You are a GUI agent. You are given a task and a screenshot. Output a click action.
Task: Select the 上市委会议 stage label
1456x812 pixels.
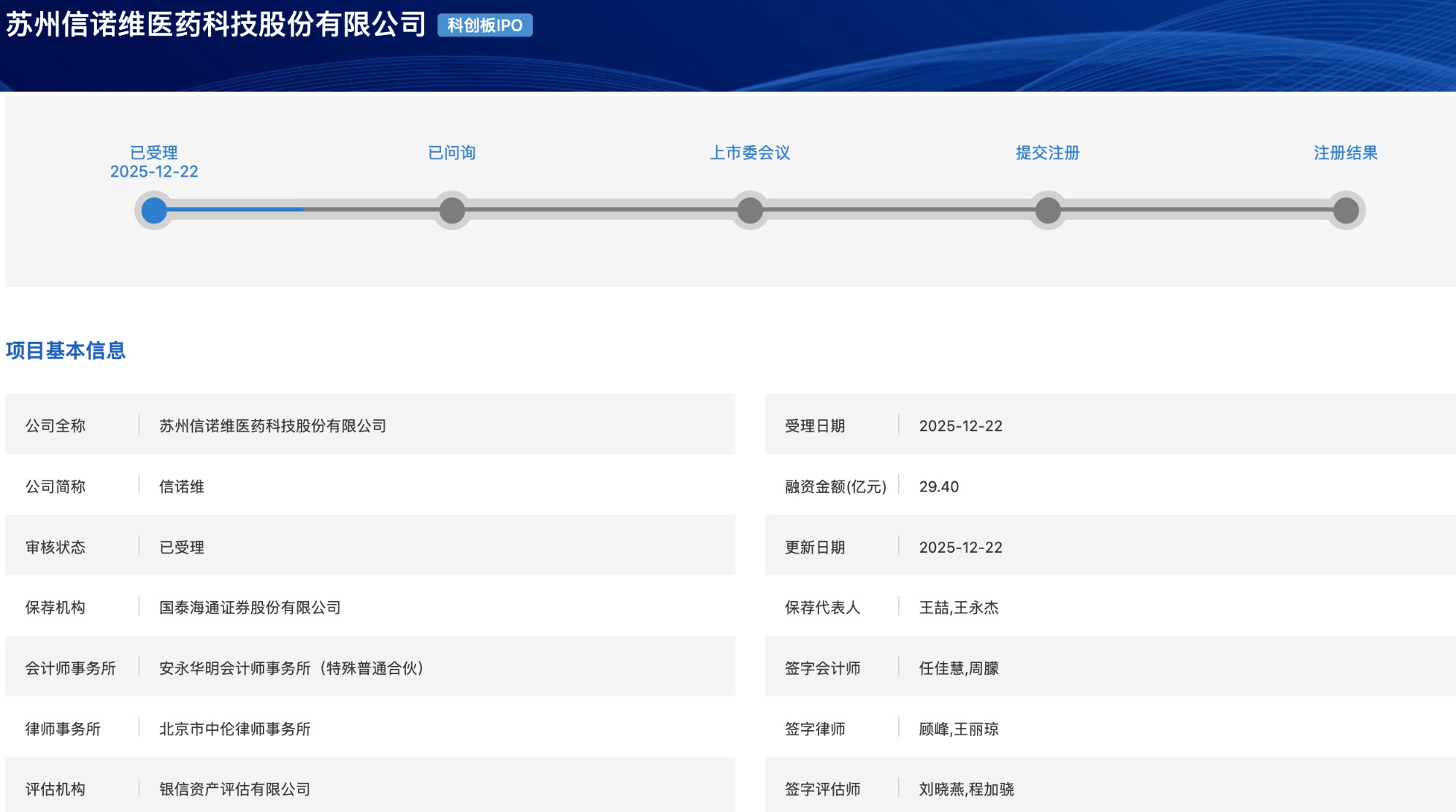750,153
